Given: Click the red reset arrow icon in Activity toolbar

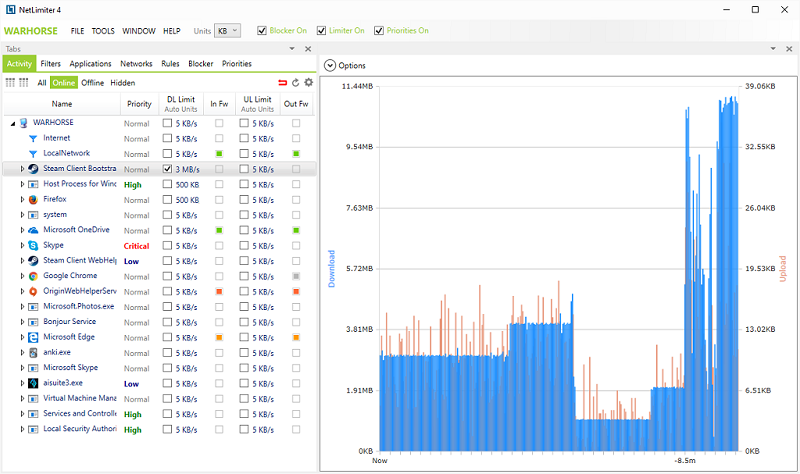Looking at the screenshot, I should [x=282, y=82].
